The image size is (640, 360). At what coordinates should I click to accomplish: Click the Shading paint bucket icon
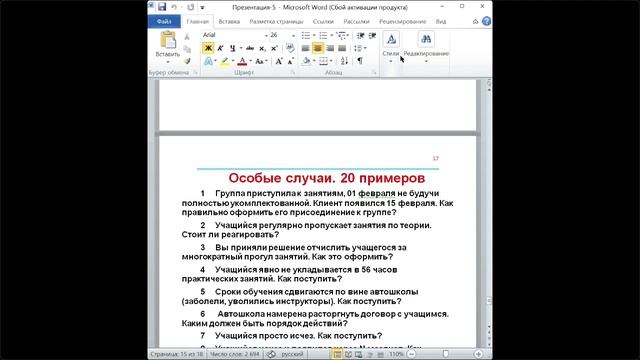307,61
